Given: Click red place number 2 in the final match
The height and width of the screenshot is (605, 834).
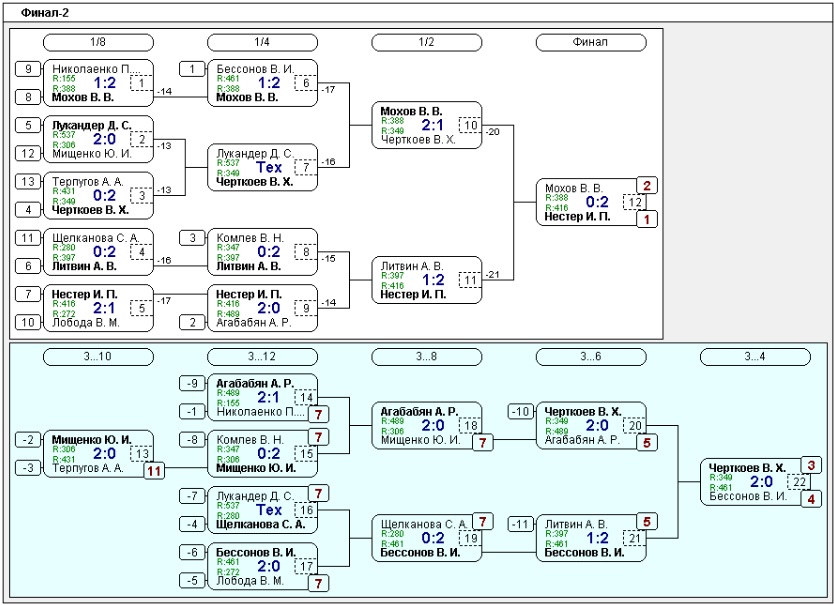Looking at the screenshot, I should click(x=647, y=186).
